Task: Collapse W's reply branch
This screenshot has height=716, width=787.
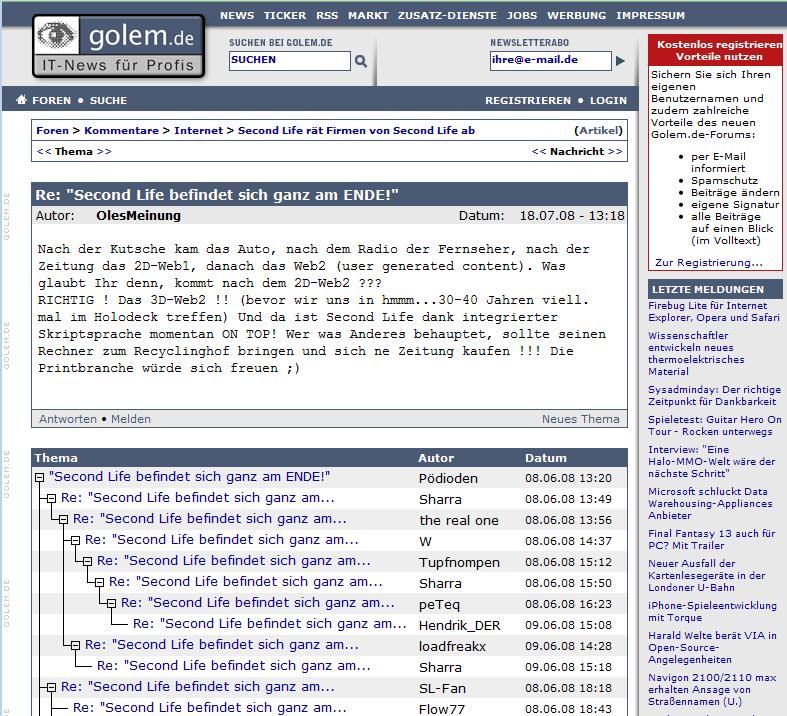Action: [x=75, y=540]
